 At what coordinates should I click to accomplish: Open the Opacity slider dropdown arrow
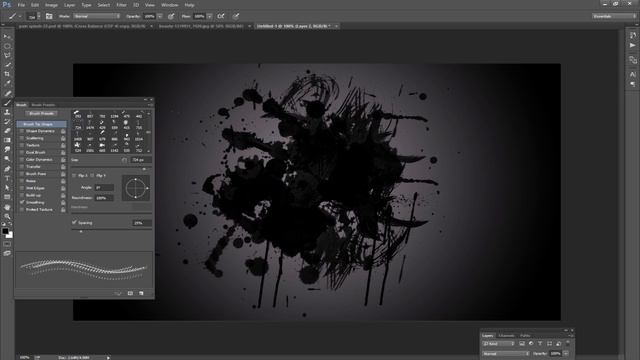160,16
